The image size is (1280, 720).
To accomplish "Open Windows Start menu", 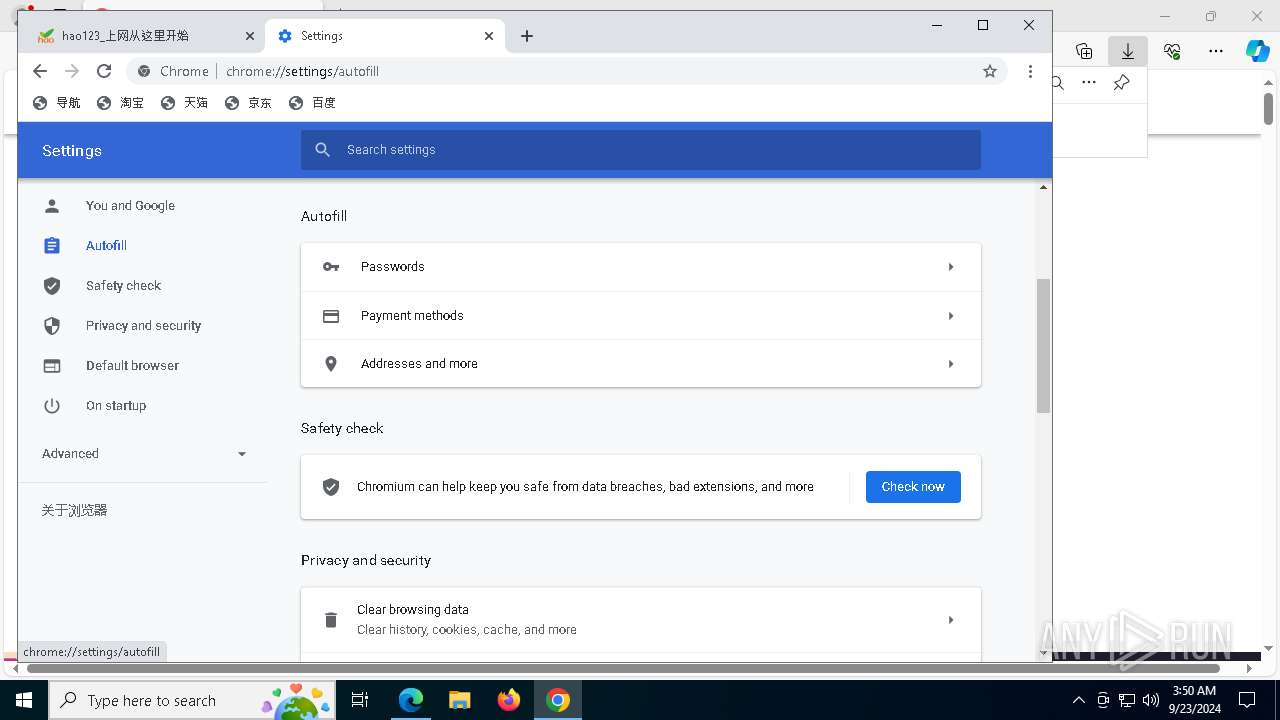I will [24, 700].
